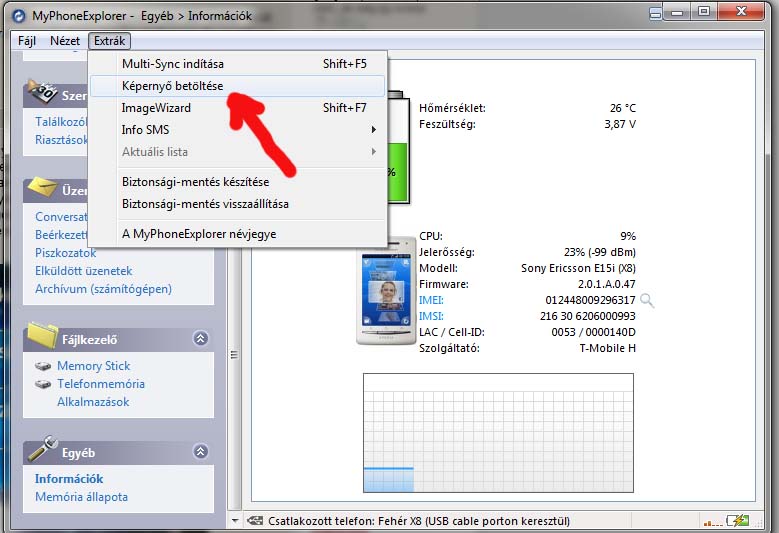Open Info SMS menu entry
The image size is (779, 533).
pos(237,130)
